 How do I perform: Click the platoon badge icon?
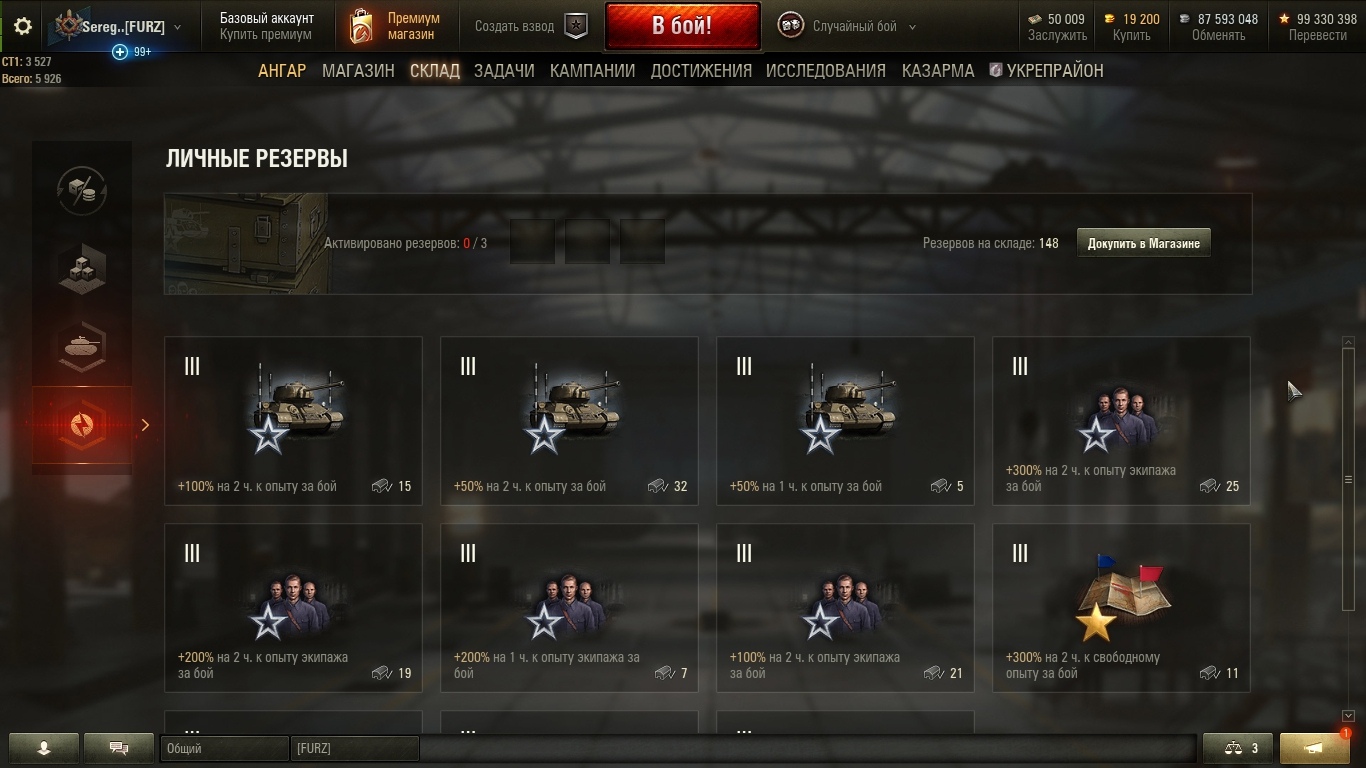(x=576, y=27)
